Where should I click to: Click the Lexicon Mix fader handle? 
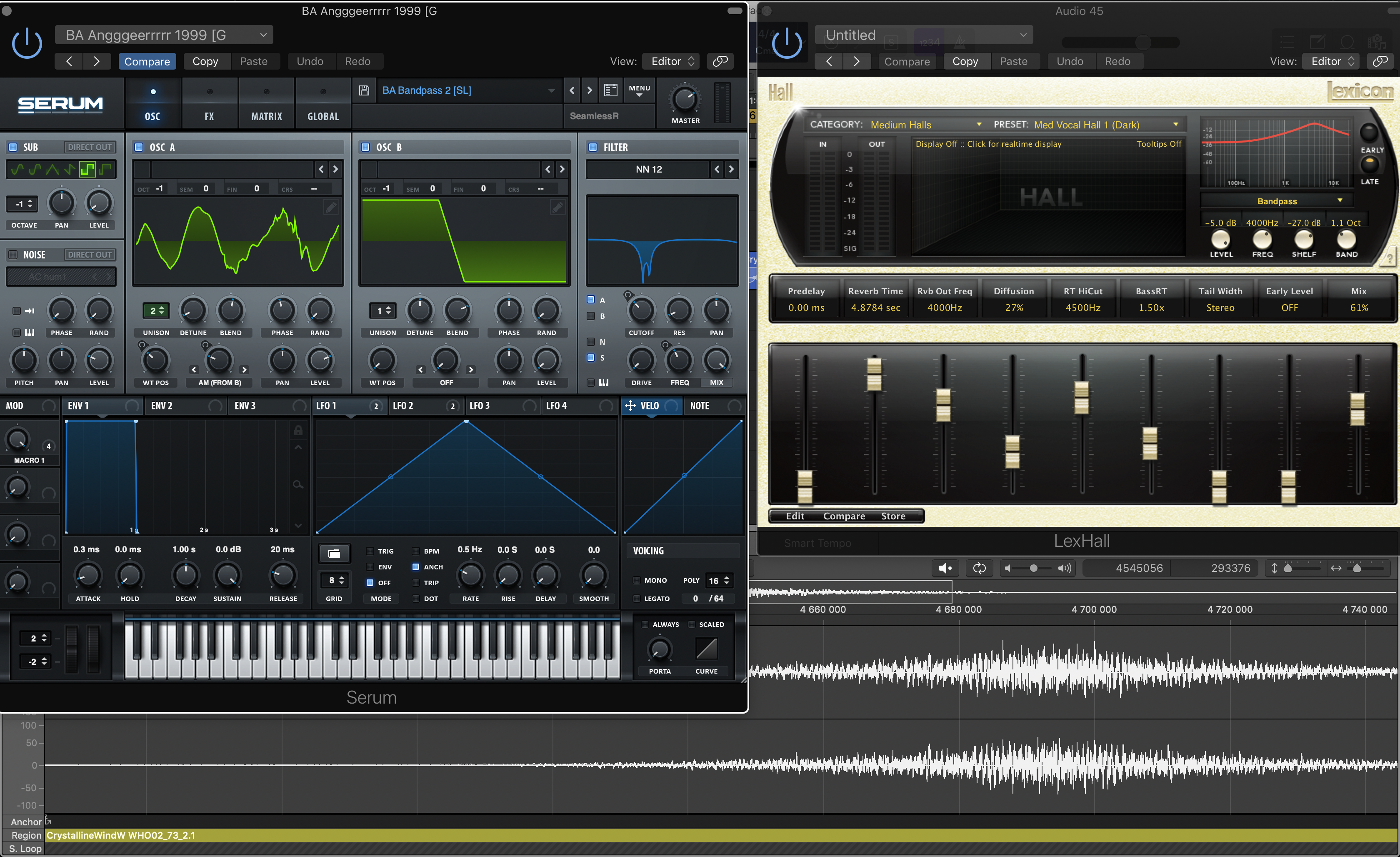[1357, 408]
